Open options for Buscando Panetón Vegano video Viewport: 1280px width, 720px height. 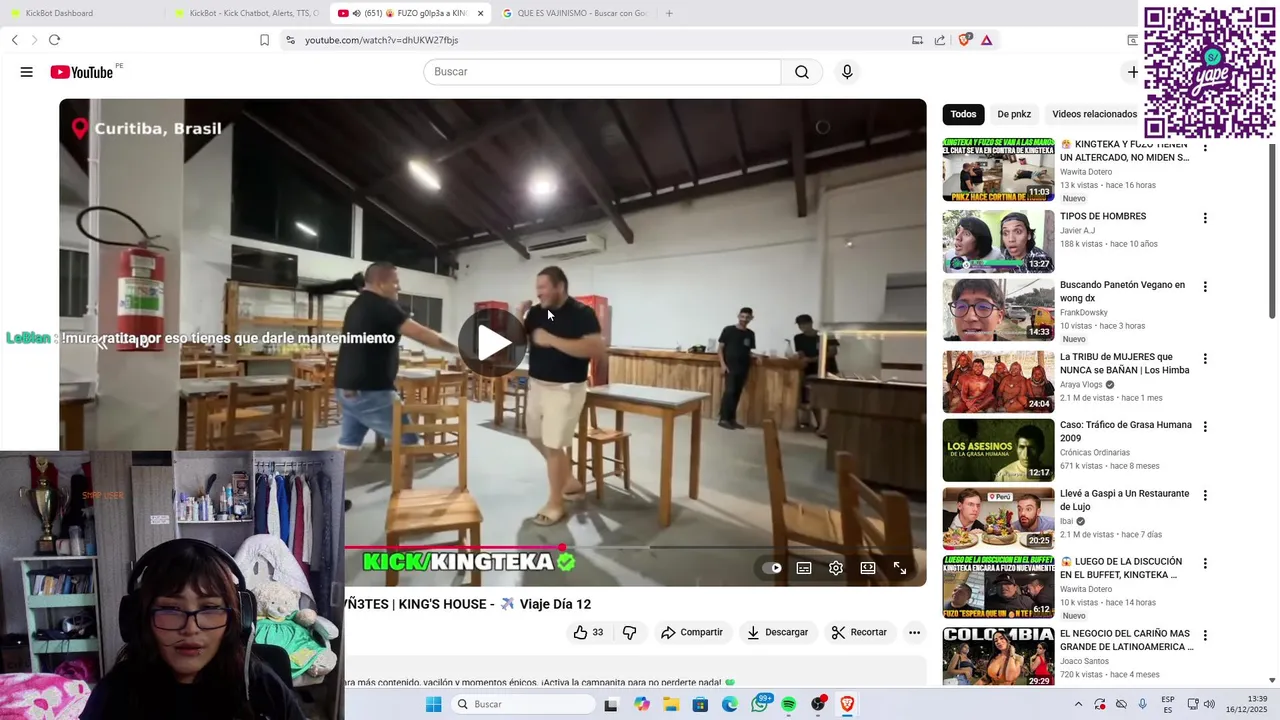pyautogui.click(x=1205, y=287)
